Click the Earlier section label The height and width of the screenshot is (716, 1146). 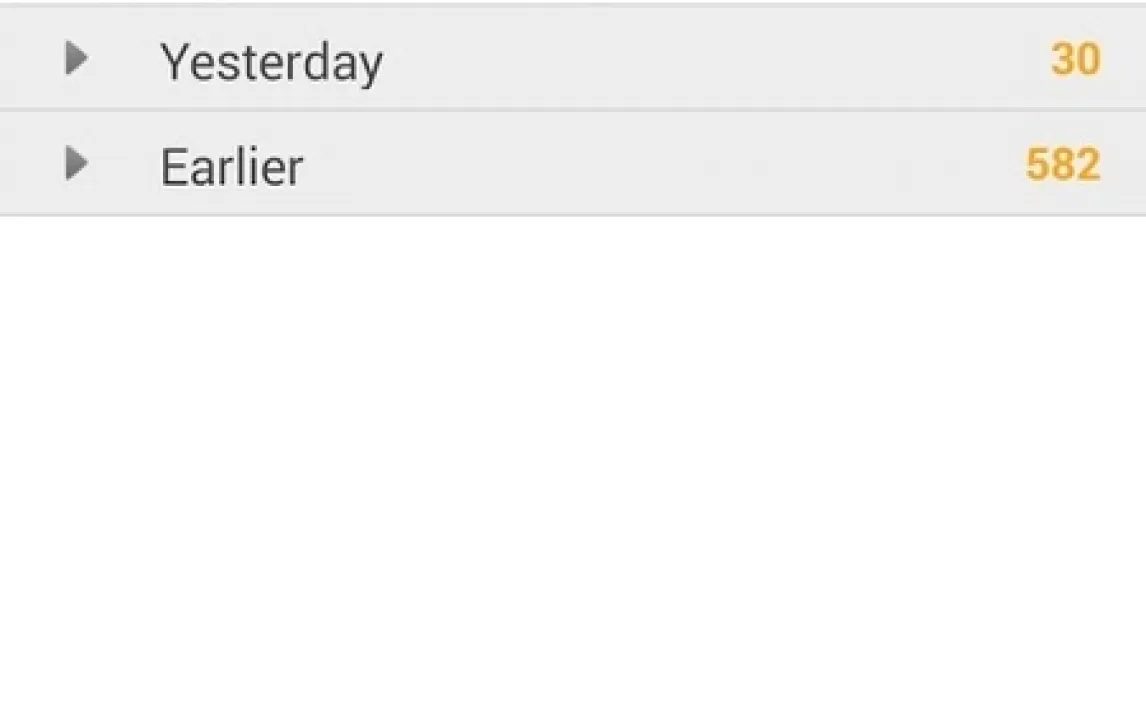[x=231, y=167]
